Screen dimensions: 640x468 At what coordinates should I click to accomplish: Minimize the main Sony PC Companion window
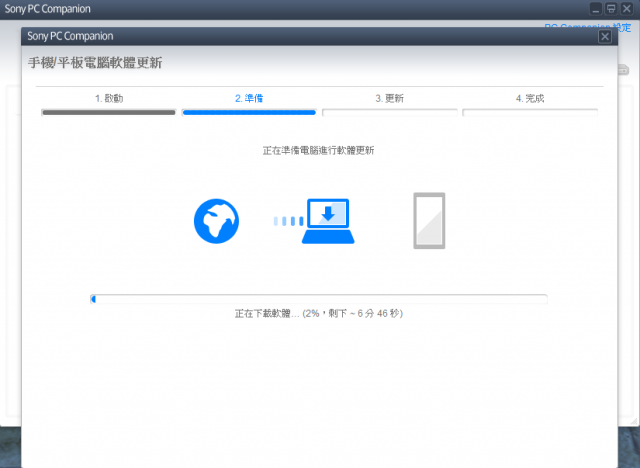click(596, 8)
